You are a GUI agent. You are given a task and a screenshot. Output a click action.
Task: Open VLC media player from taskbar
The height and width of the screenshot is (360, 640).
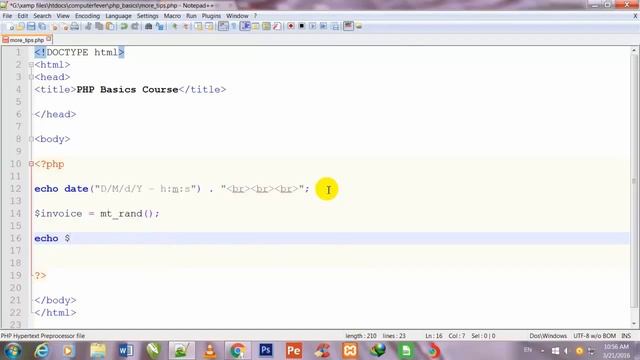[x=210, y=351]
